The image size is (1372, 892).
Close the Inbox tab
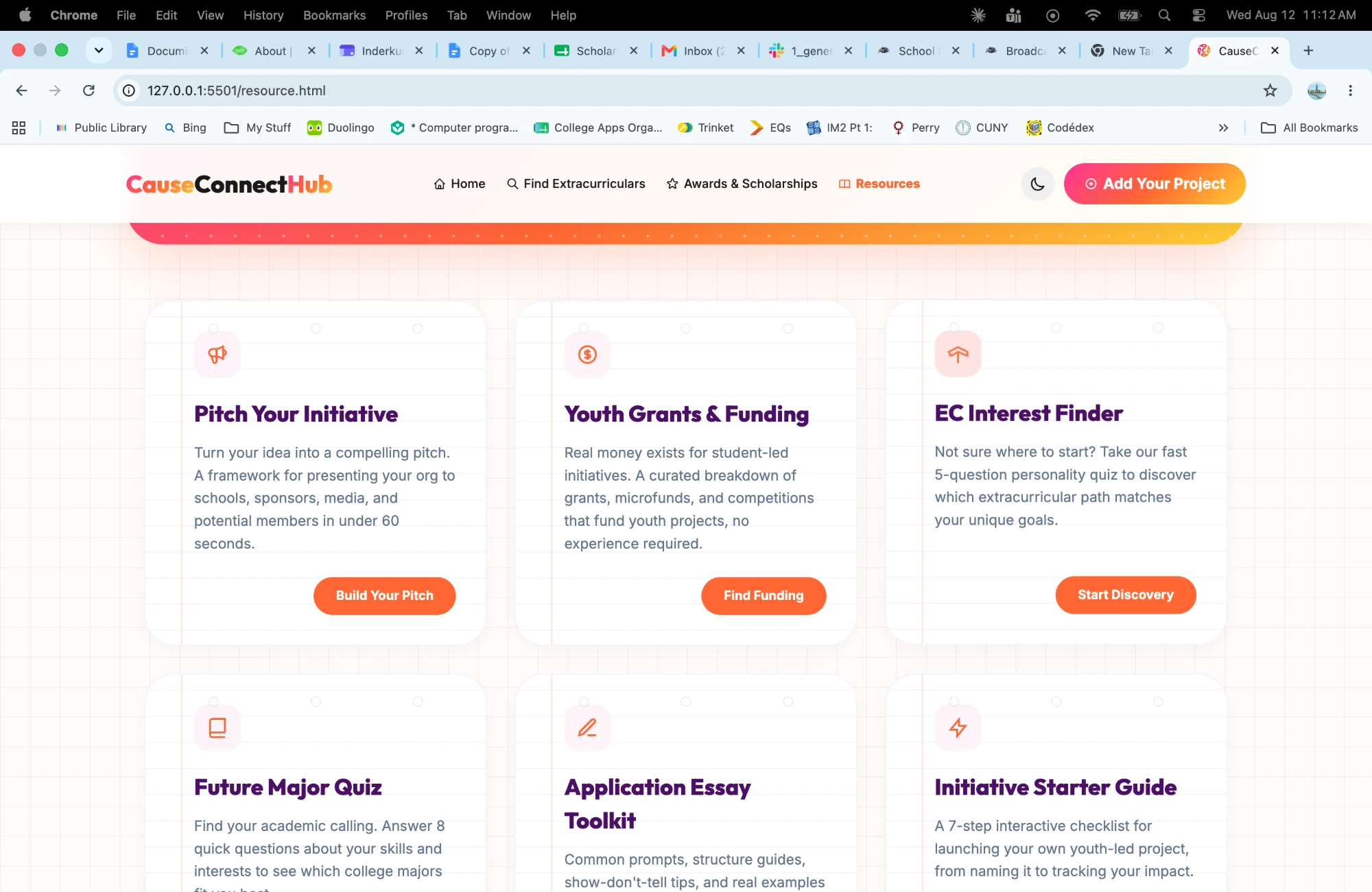click(x=741, y=51)
